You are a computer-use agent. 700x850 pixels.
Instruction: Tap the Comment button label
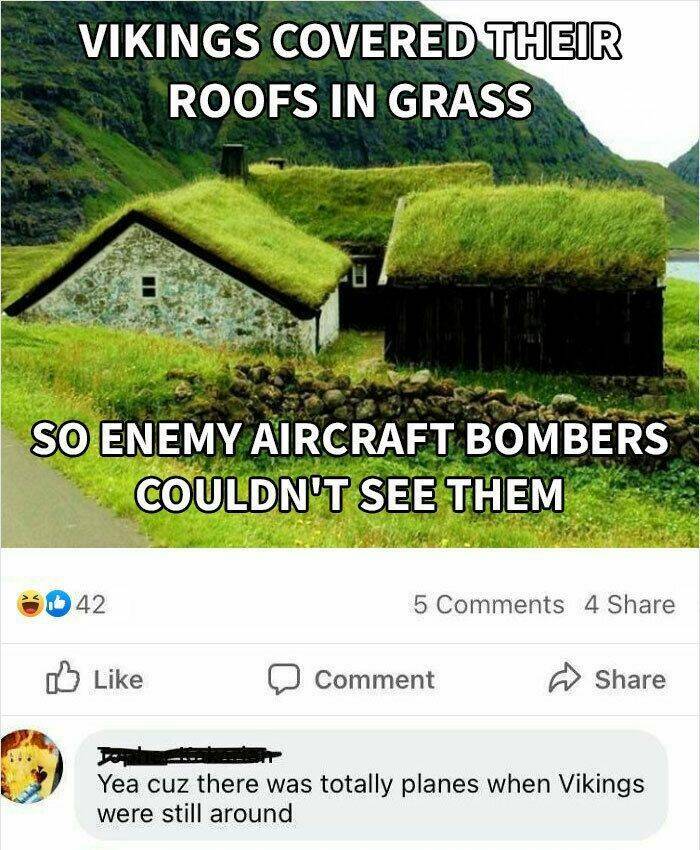(x=374, y=680)
